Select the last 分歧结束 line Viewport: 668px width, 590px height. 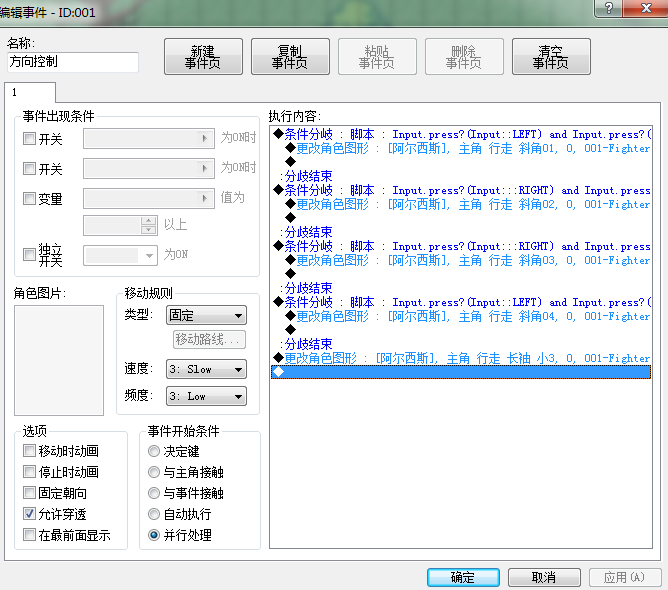pyautogui.click(x=461, y=344)
